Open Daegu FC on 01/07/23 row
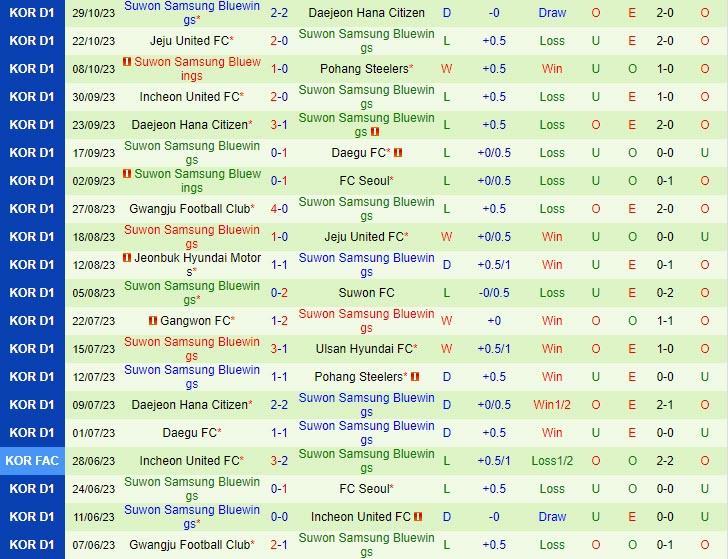Image resolution: width=728 pixels, height=559 pixels. pyautogui.click(x=192, y=433)
